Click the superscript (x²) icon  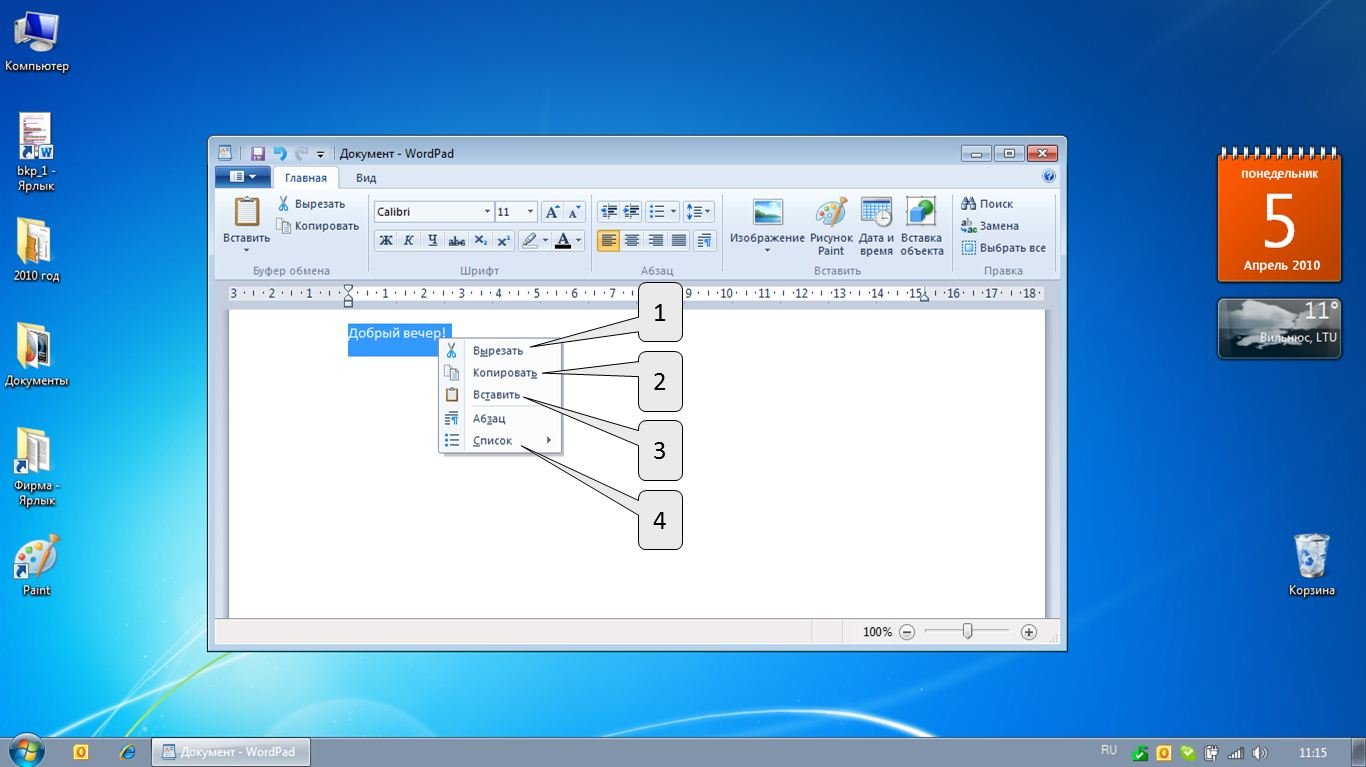pyautogui.click(x=503, y=241)
